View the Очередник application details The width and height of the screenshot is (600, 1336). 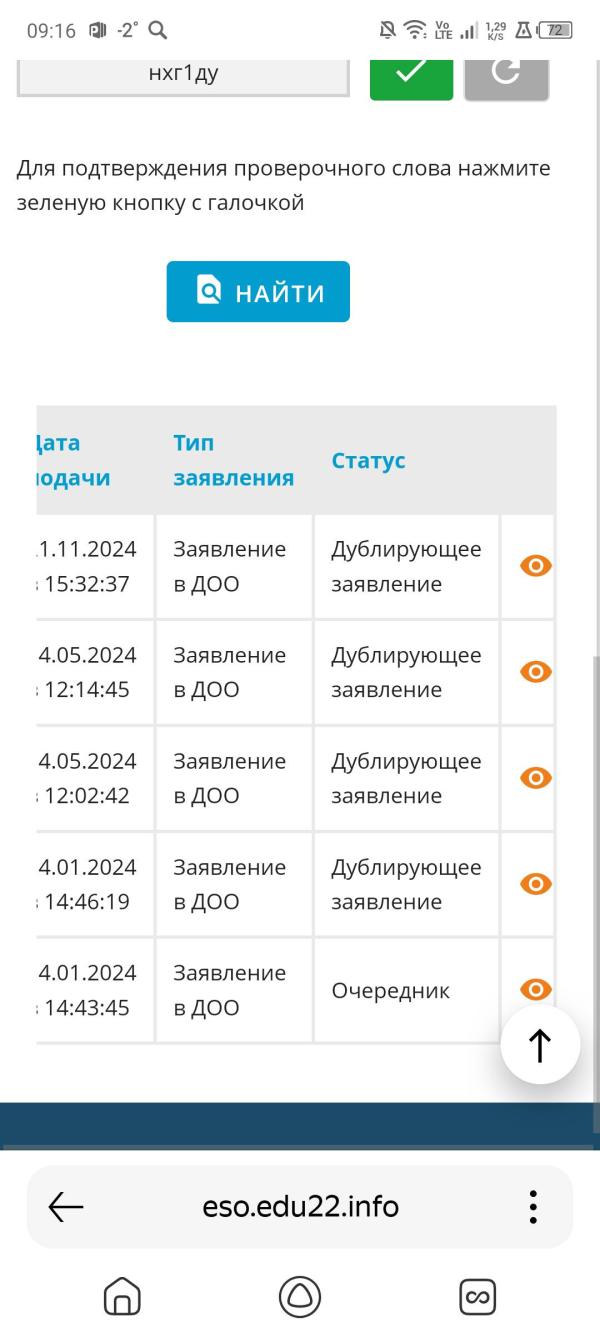point(536,989)
